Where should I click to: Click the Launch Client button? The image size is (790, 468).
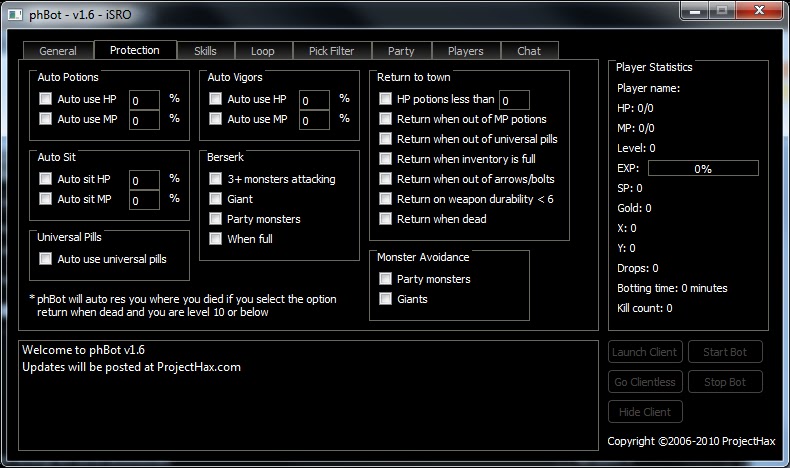[x=645, y=352]
